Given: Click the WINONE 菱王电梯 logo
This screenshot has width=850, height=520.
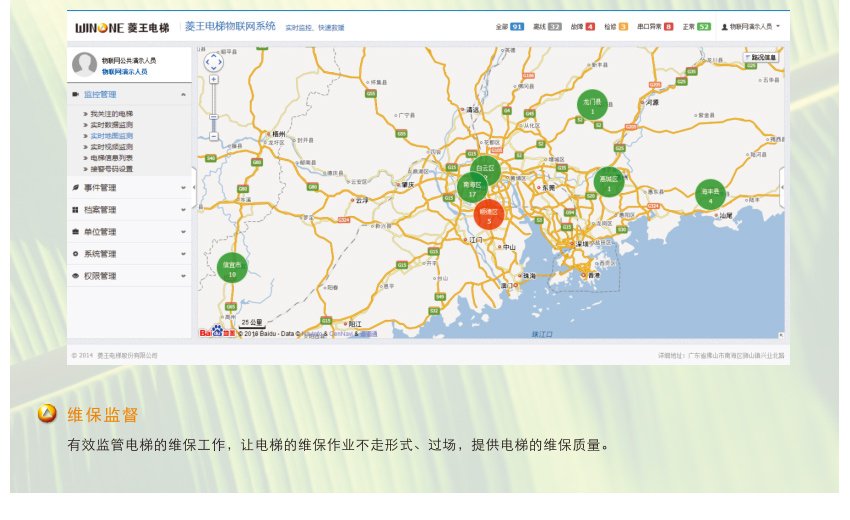Looking at the screenshot, I should point(122,28).
